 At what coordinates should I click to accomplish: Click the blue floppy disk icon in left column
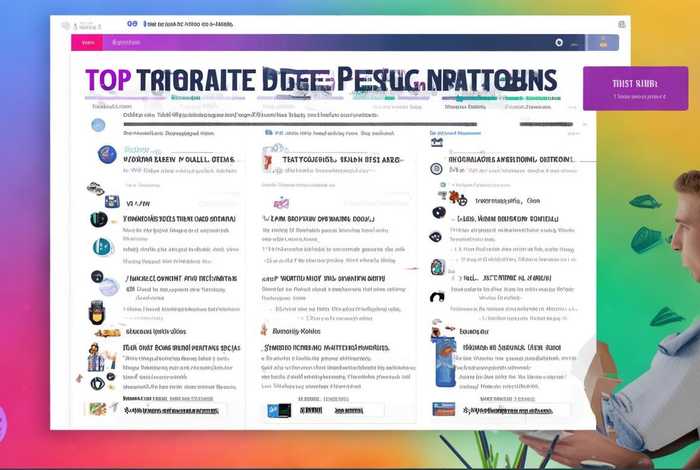click(x=112, y=202)
